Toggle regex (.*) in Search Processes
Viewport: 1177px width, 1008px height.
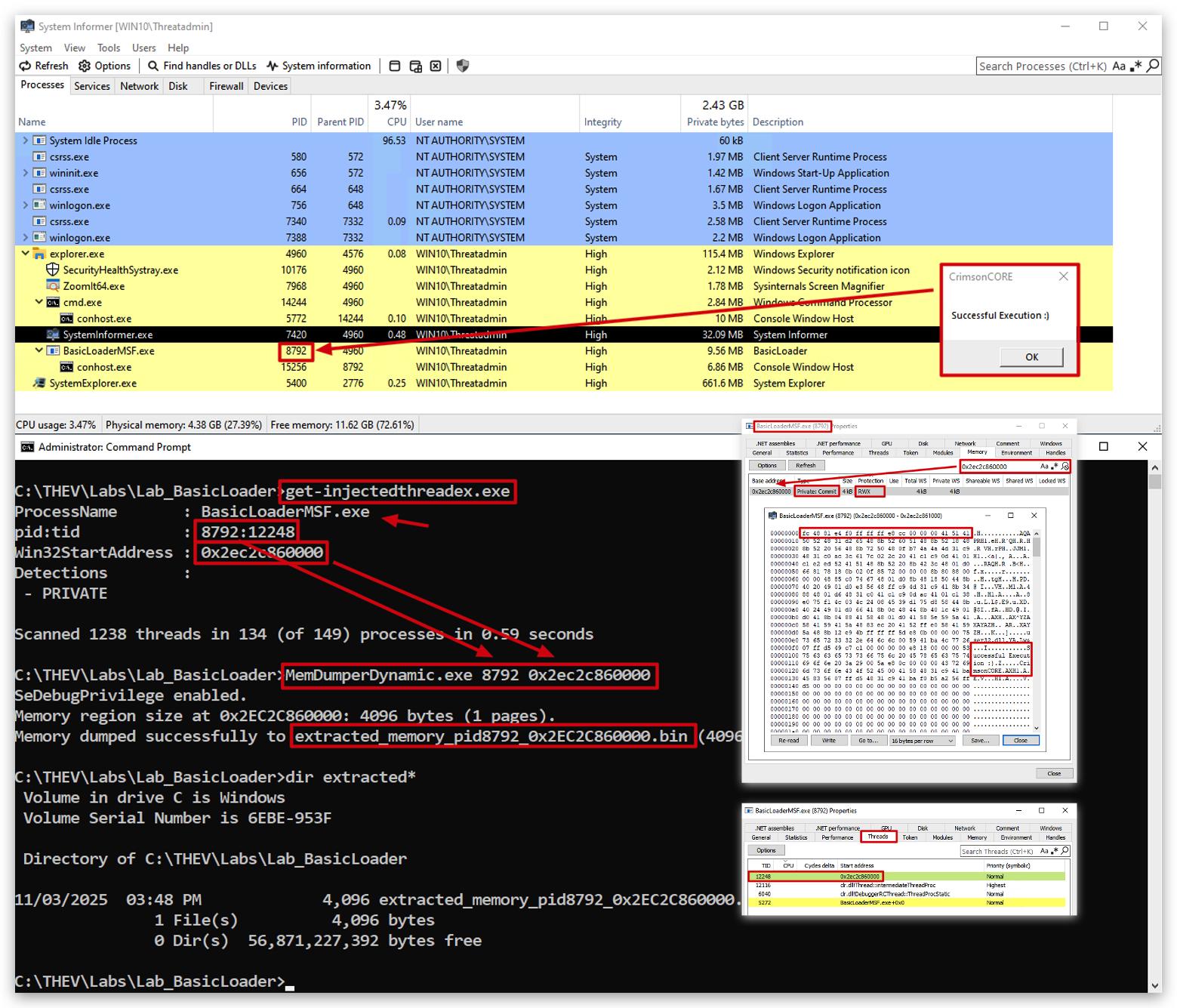[x=1135, y=66]
